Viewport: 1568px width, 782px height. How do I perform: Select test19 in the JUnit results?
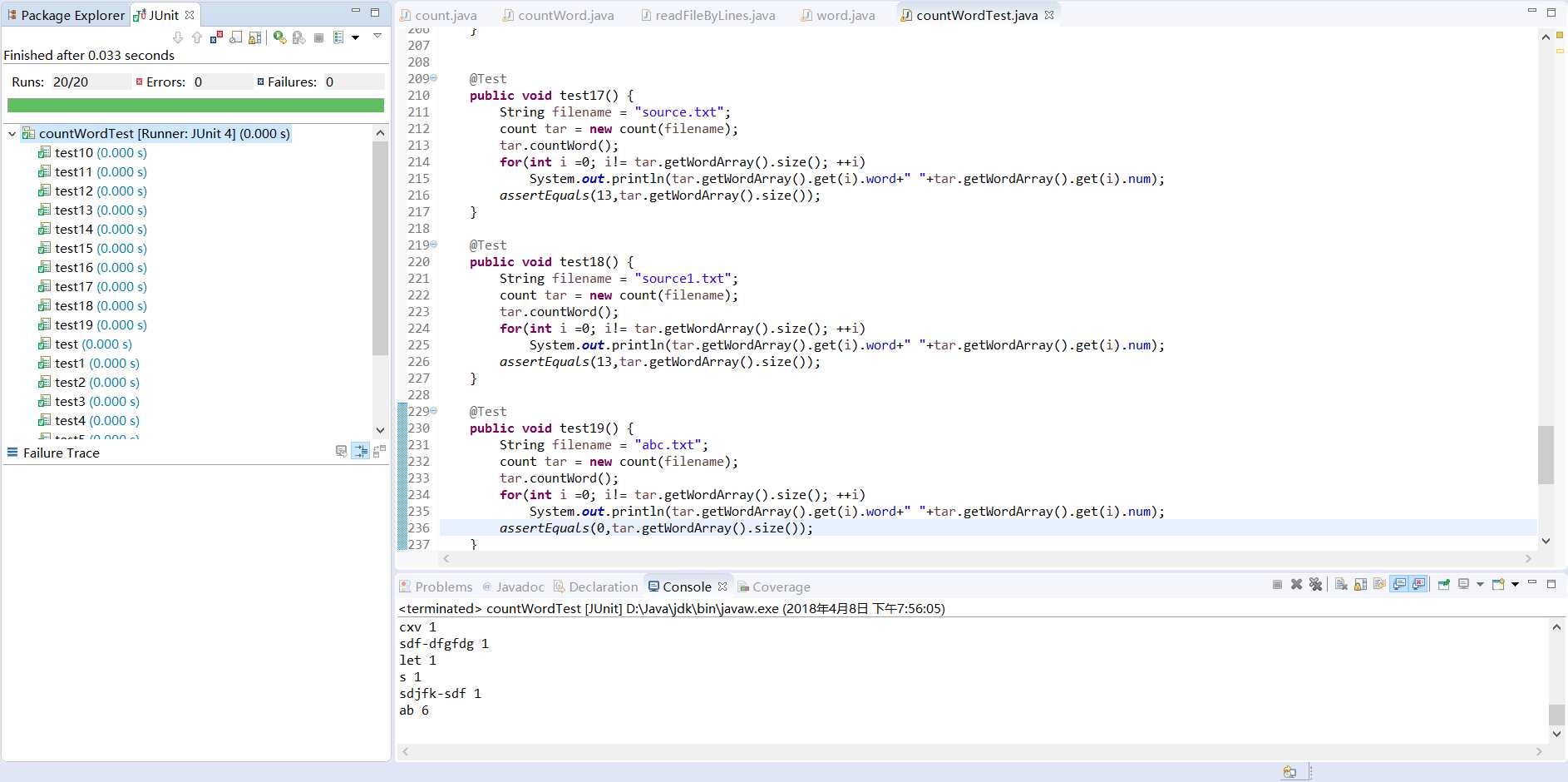(x=93, y=325)
